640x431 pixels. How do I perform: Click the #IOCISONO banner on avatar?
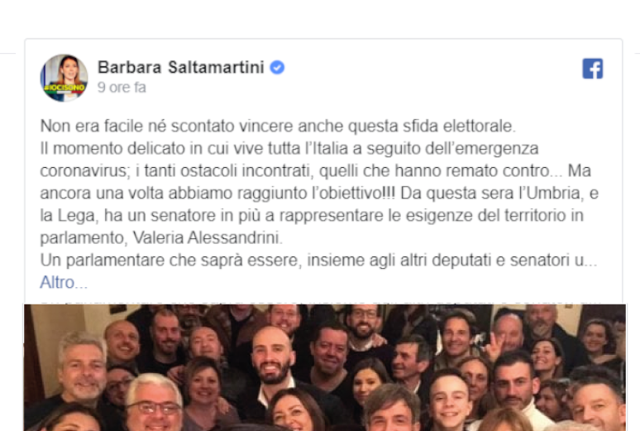click(64, 87)
